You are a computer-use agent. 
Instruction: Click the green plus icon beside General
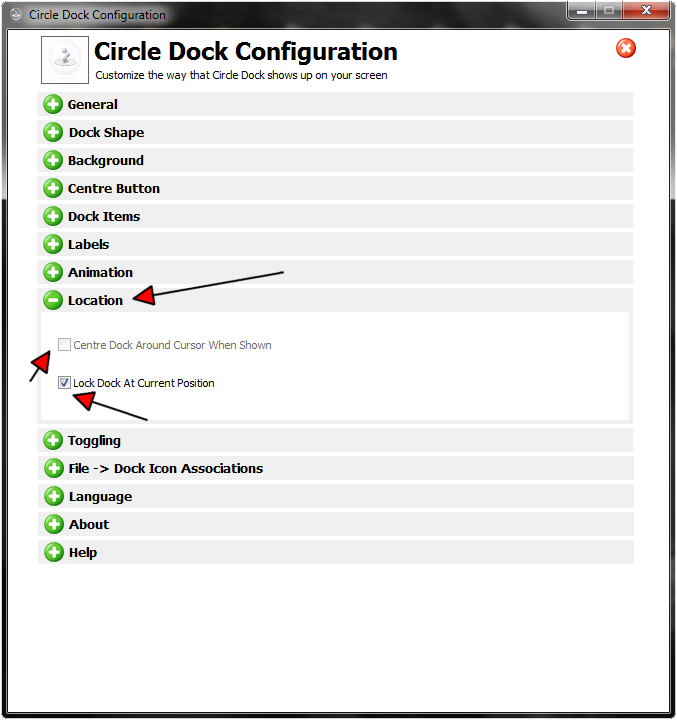[x=54, y=105]
